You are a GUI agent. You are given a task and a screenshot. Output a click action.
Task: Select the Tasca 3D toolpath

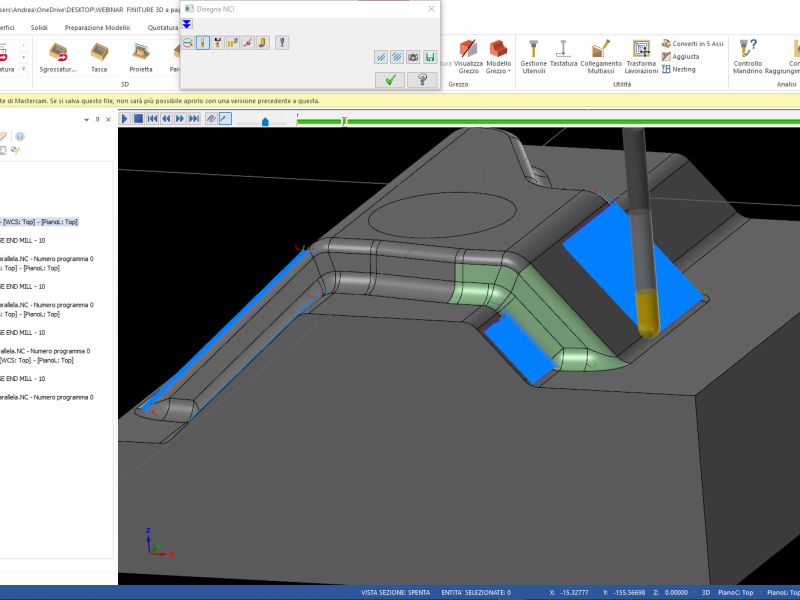(x=99, y=58)
